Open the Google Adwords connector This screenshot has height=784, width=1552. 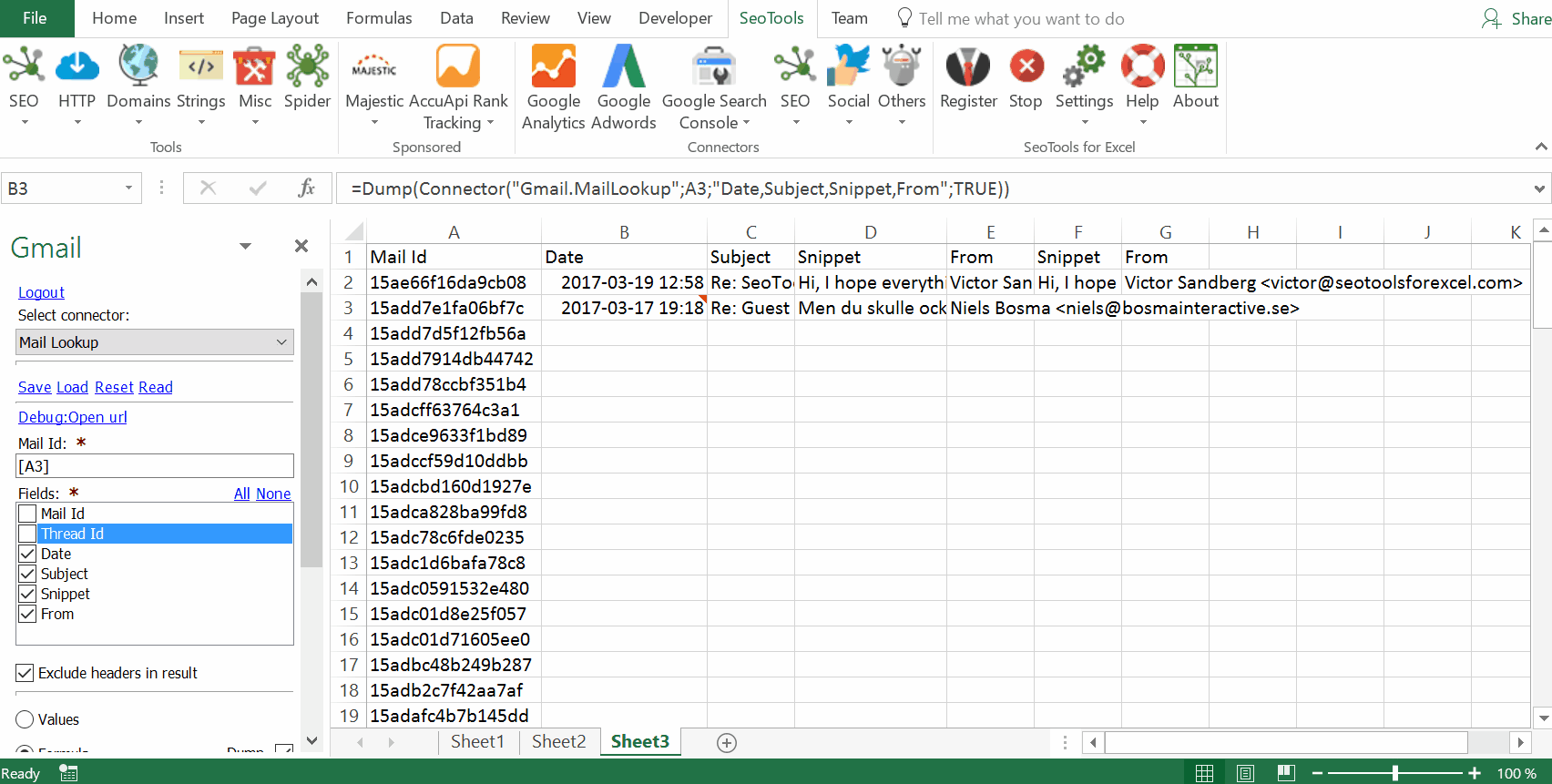(x=624, y=66)
